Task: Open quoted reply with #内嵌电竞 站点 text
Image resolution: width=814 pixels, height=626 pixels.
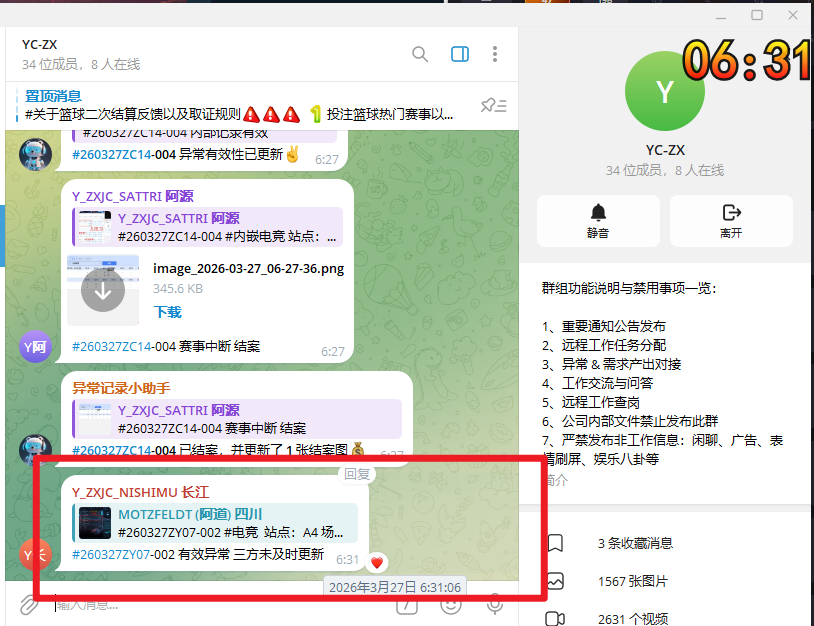Action: tap(208, 227)
